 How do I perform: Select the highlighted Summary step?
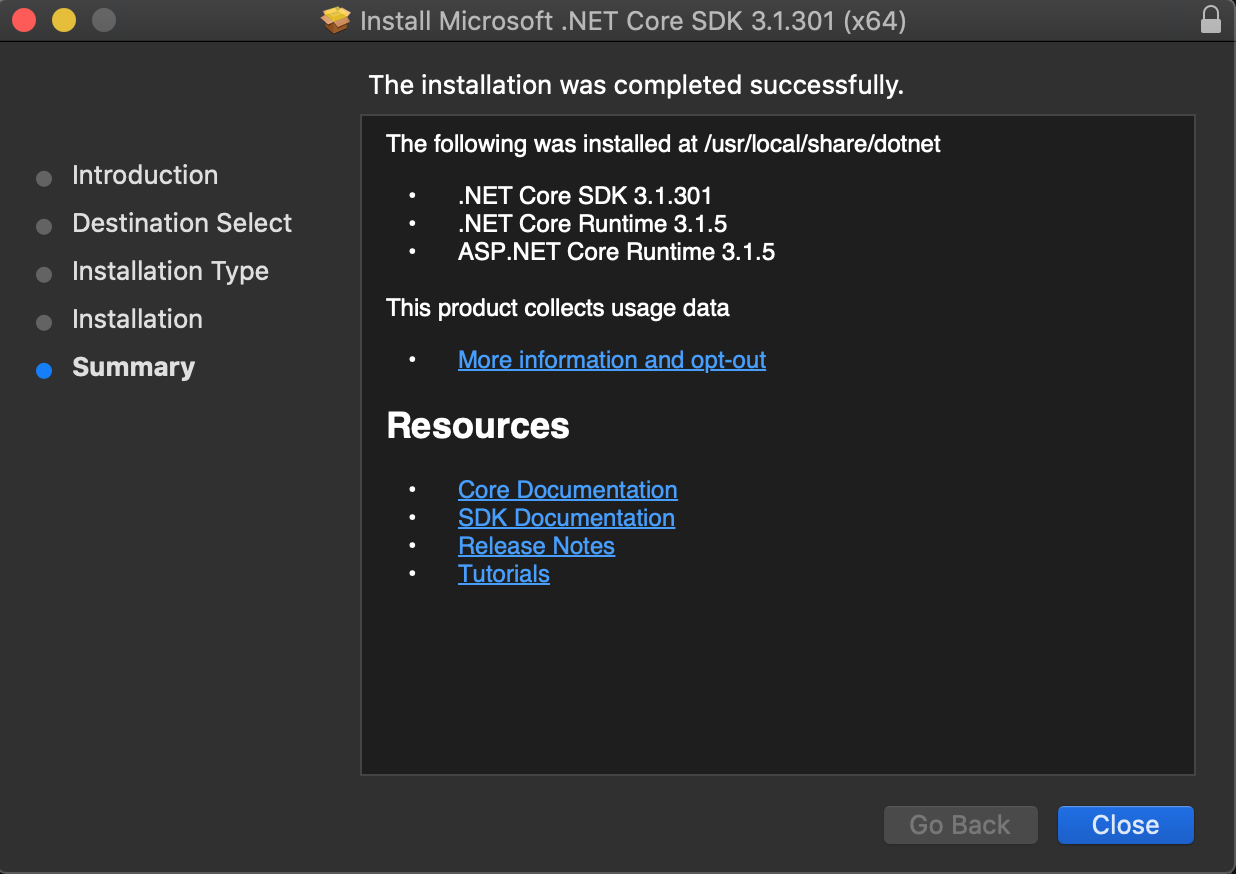pos(133,367)
